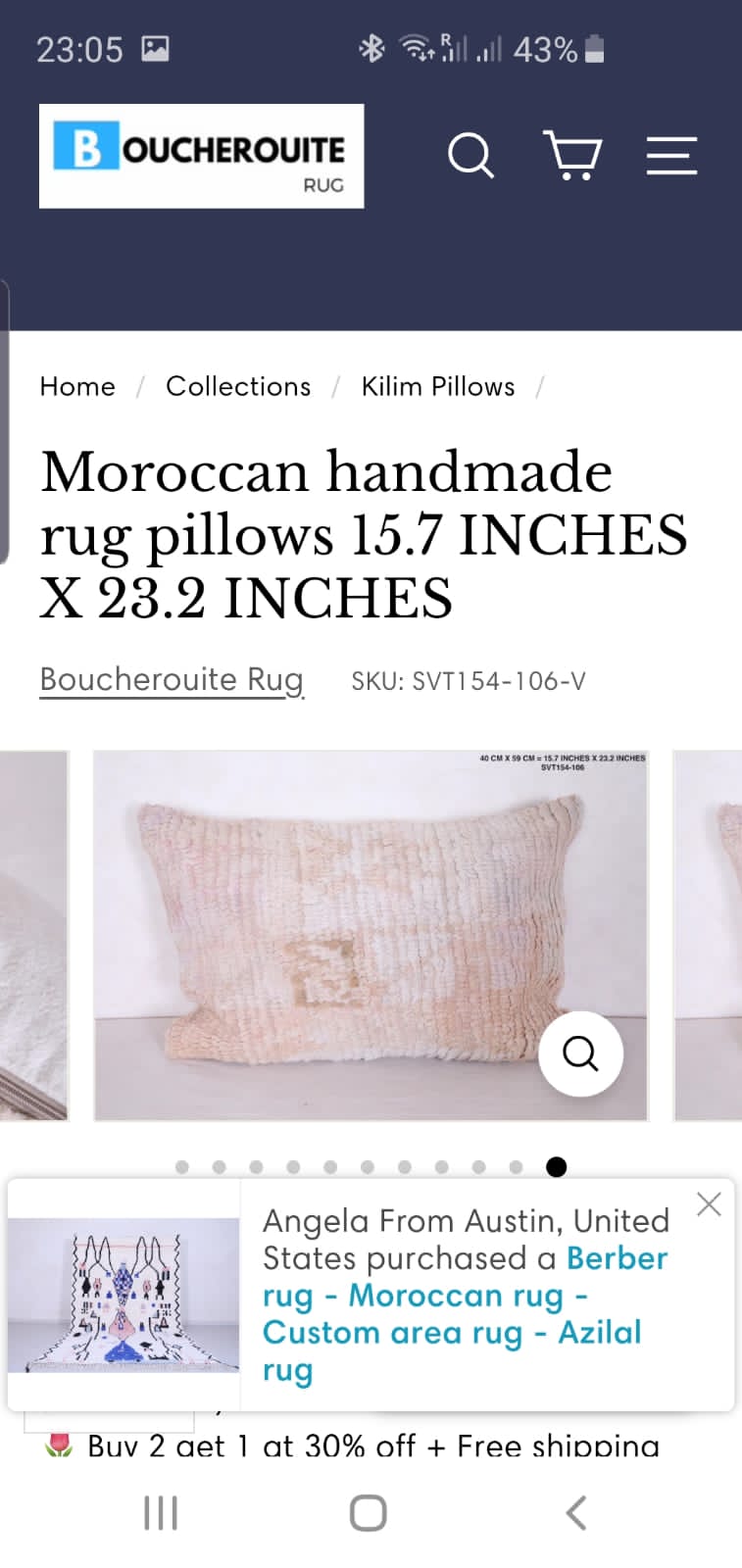
Task: Open Kilim Pillows breadcrumb link
Action: [438, 386]
